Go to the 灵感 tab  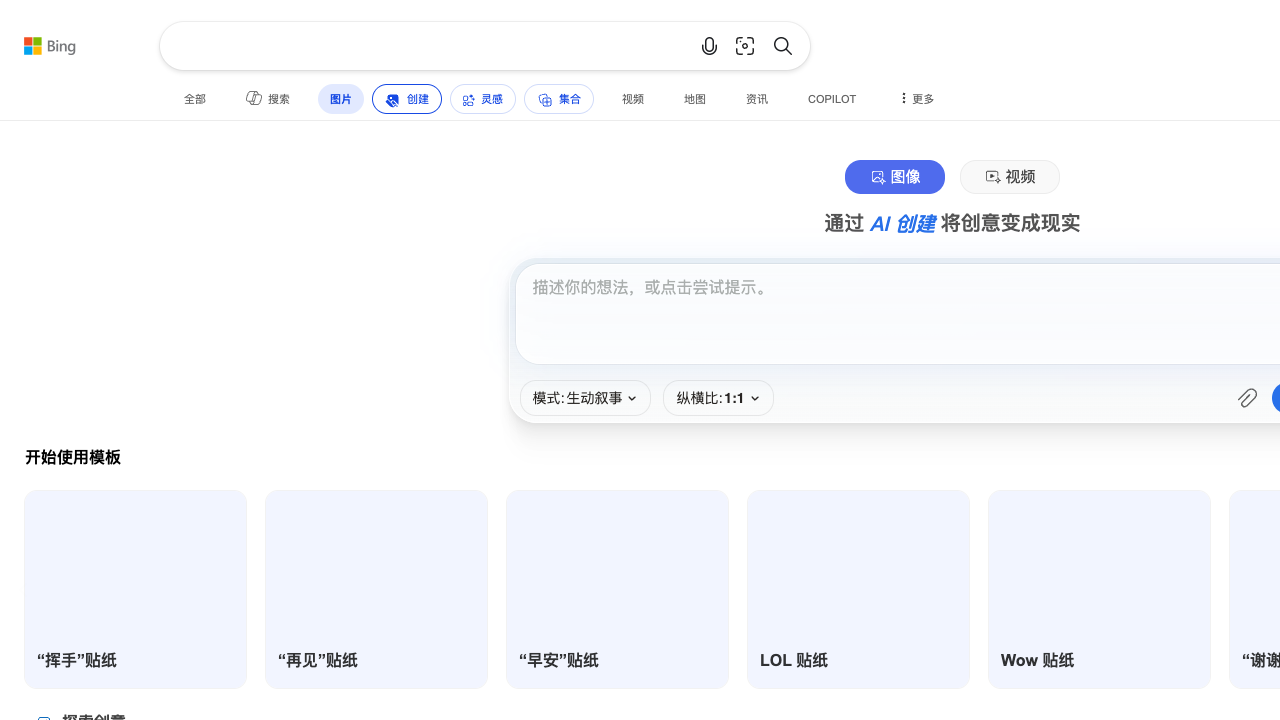(x=483, y=99)
